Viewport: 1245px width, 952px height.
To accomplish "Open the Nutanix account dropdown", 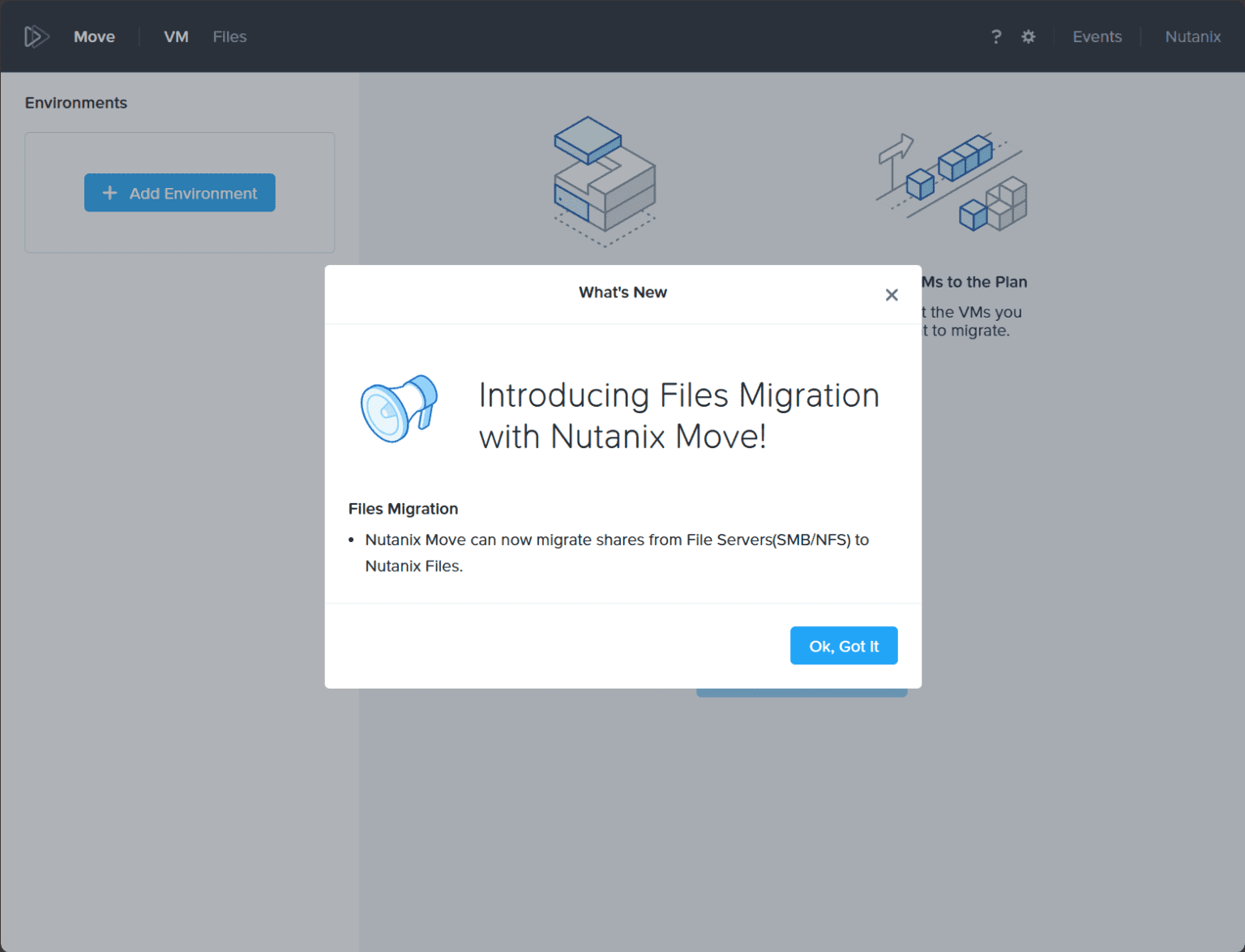I will [1192, 36].
